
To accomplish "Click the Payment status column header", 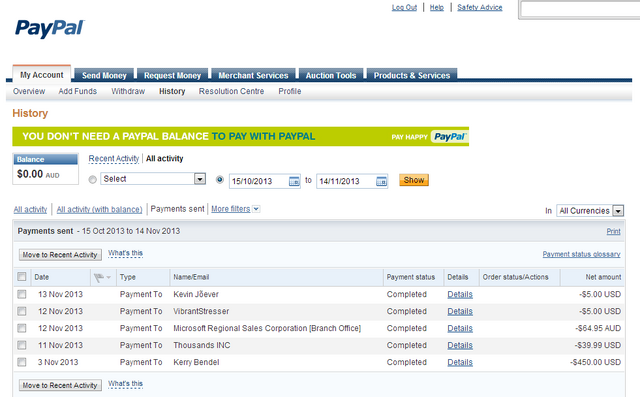I will pos(411,277).
